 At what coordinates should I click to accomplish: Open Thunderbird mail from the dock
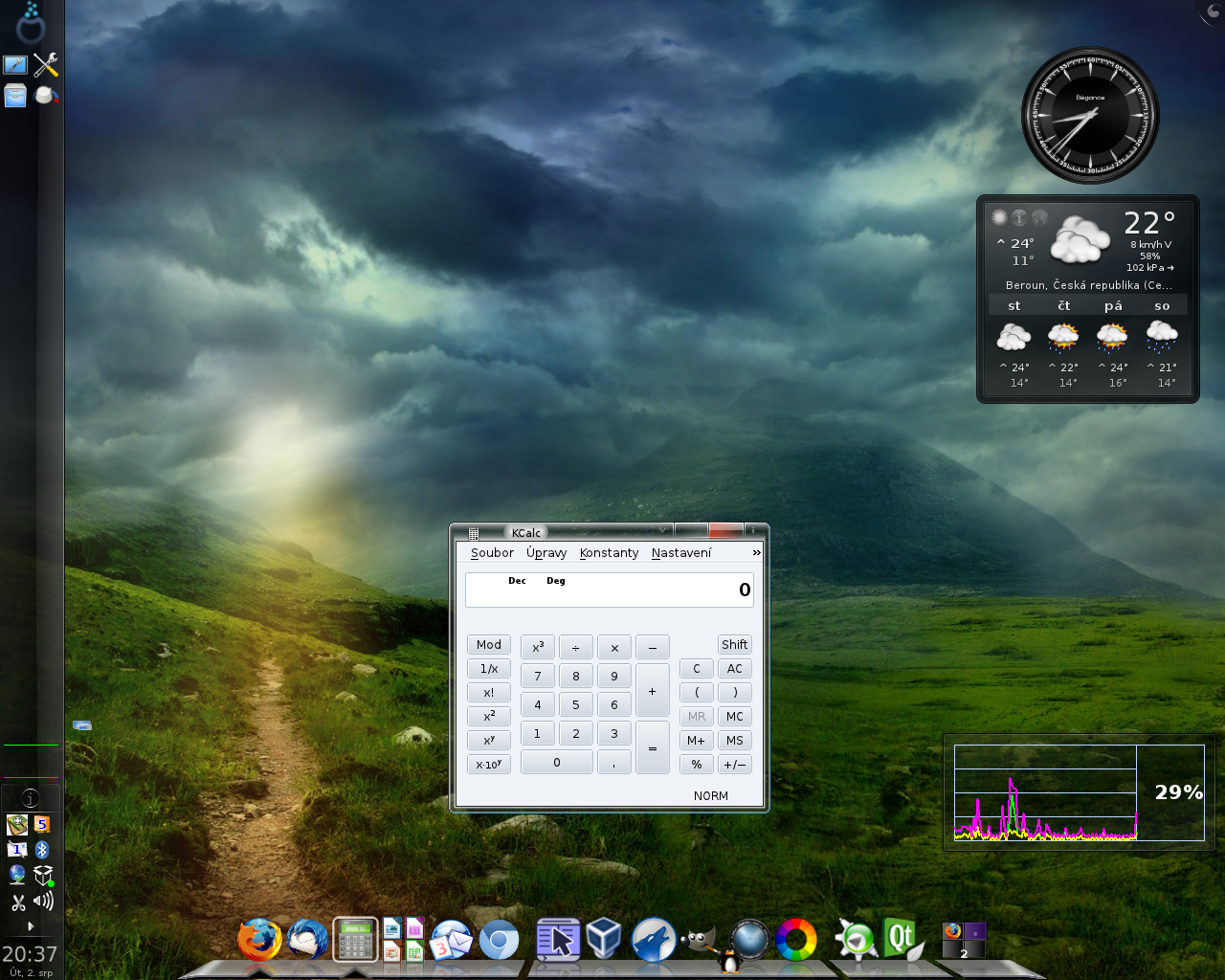coord(307,939)
